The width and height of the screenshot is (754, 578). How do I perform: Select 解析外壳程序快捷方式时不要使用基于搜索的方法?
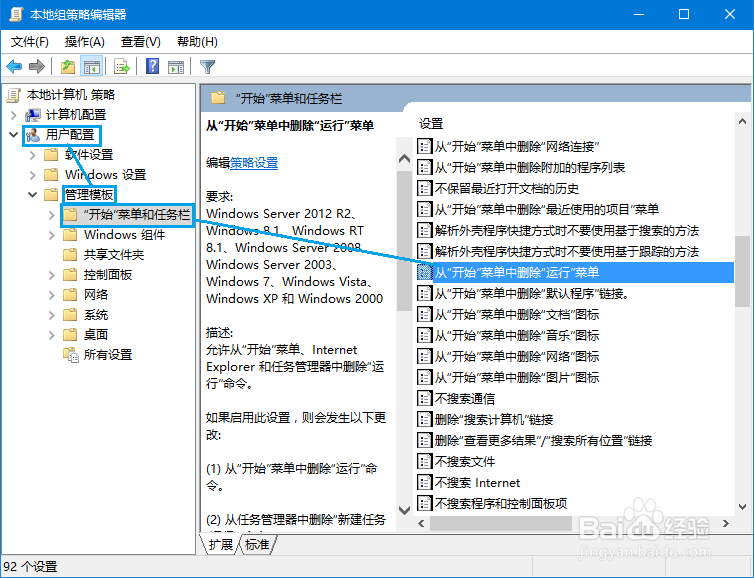[567, 230]
